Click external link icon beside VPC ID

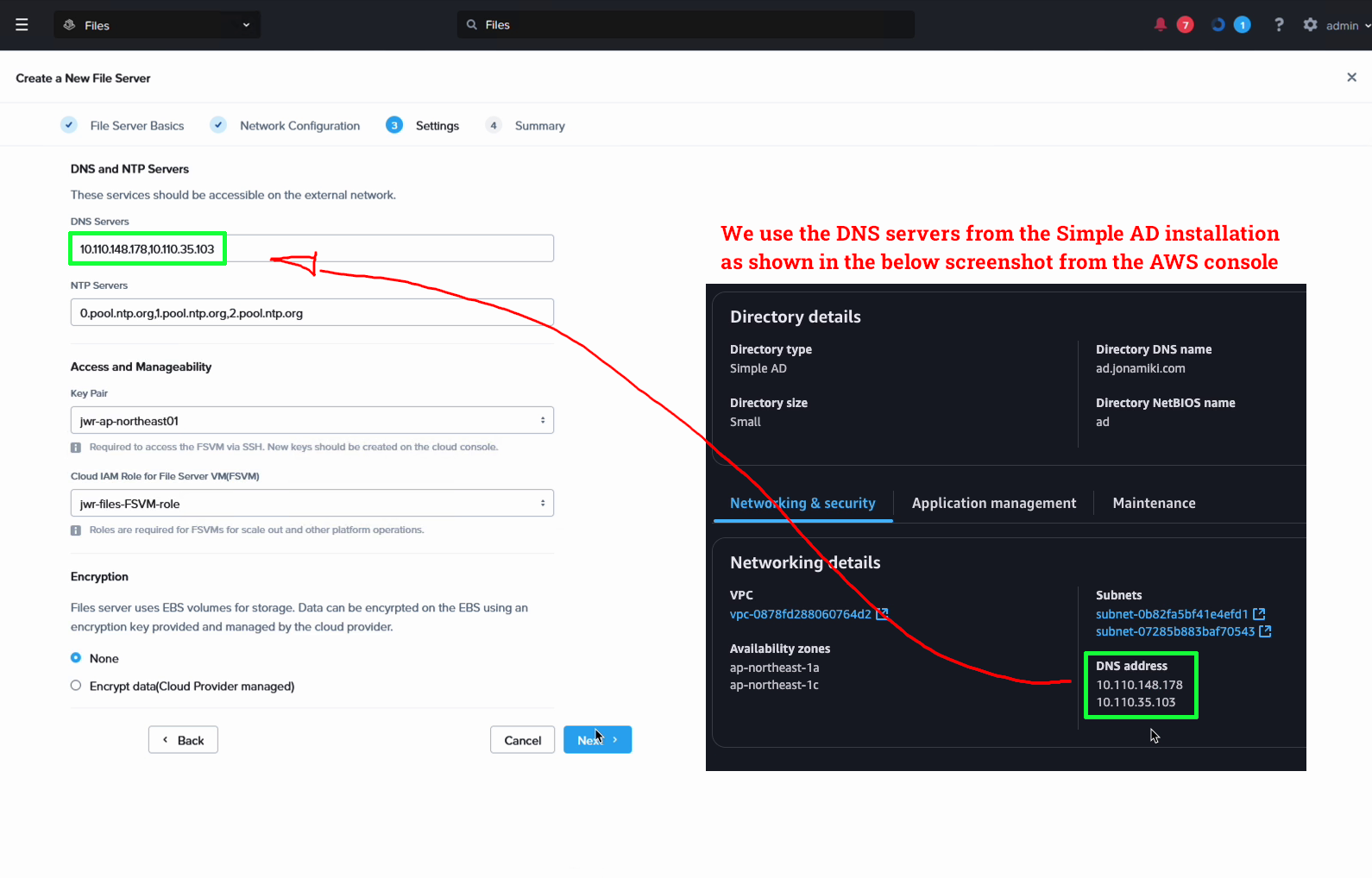click(882, 614)
